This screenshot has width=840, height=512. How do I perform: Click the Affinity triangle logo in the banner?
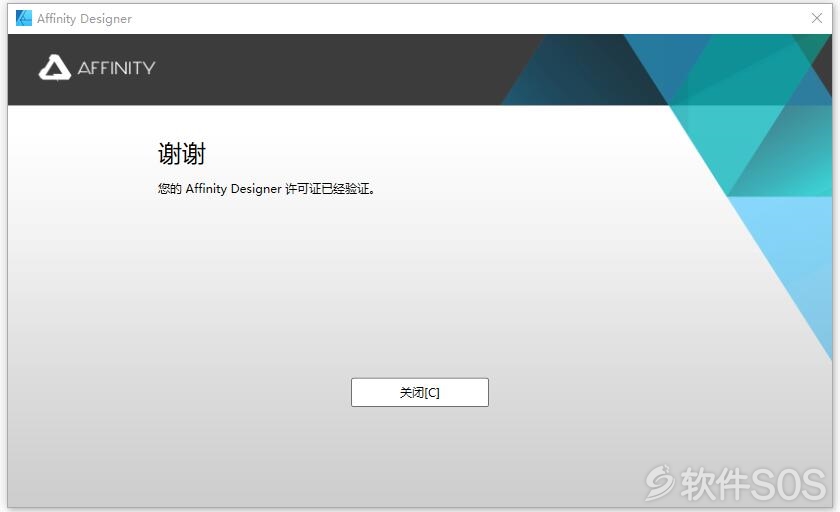coord(55,67)
